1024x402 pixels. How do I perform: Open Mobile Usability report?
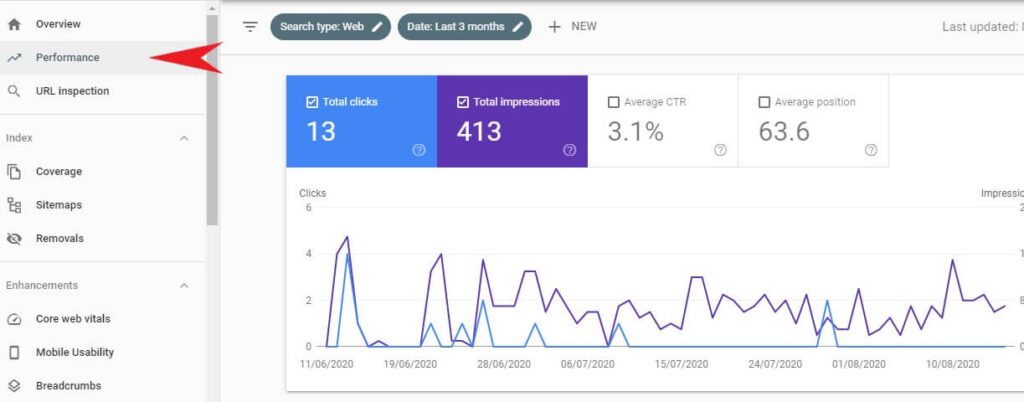pos(103,352)
